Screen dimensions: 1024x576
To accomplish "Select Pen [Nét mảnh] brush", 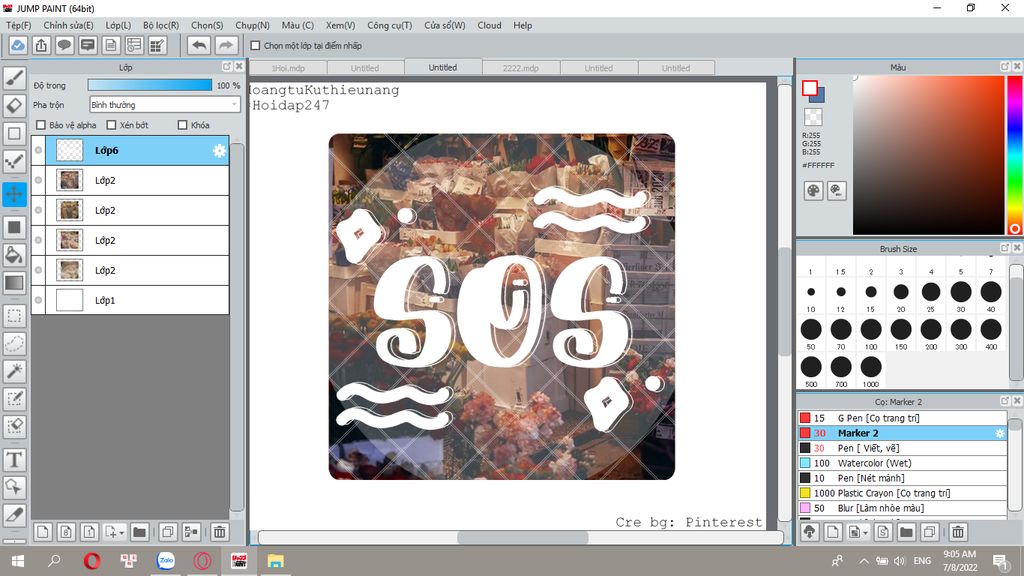I will pos(902,478).
